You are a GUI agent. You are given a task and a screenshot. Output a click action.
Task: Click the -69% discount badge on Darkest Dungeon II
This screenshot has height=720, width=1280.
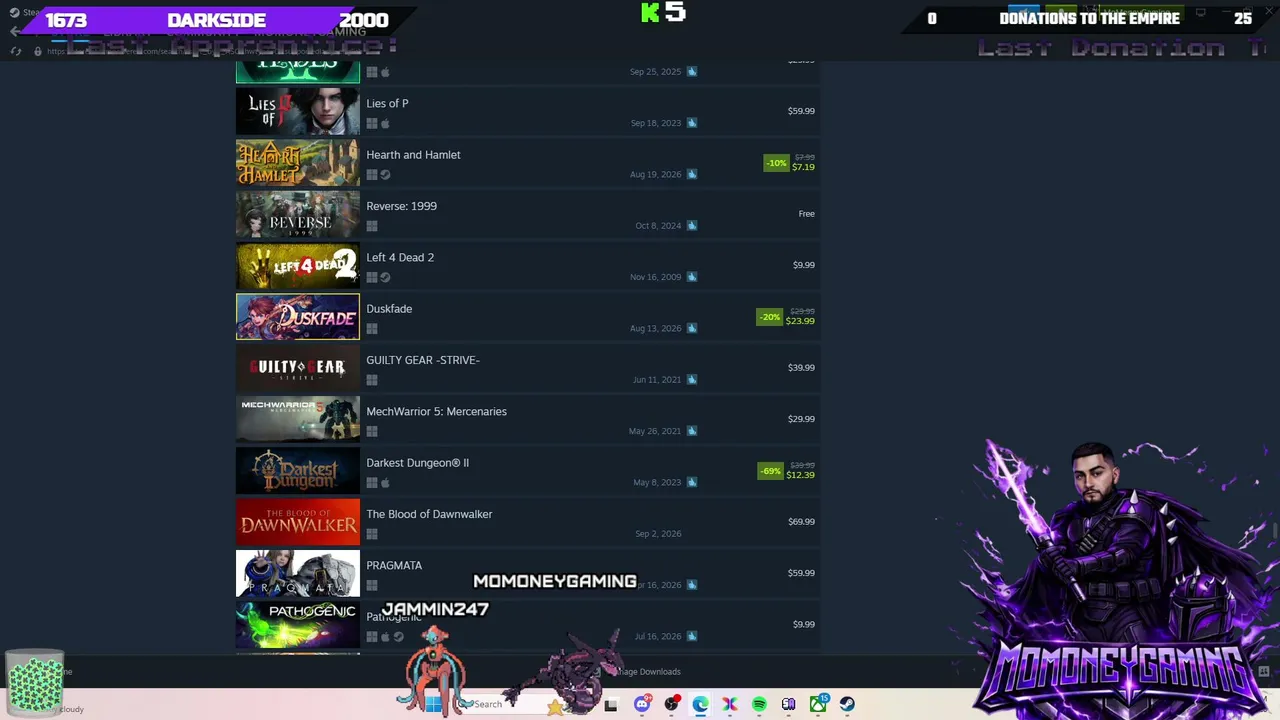(x=770, y=471)
